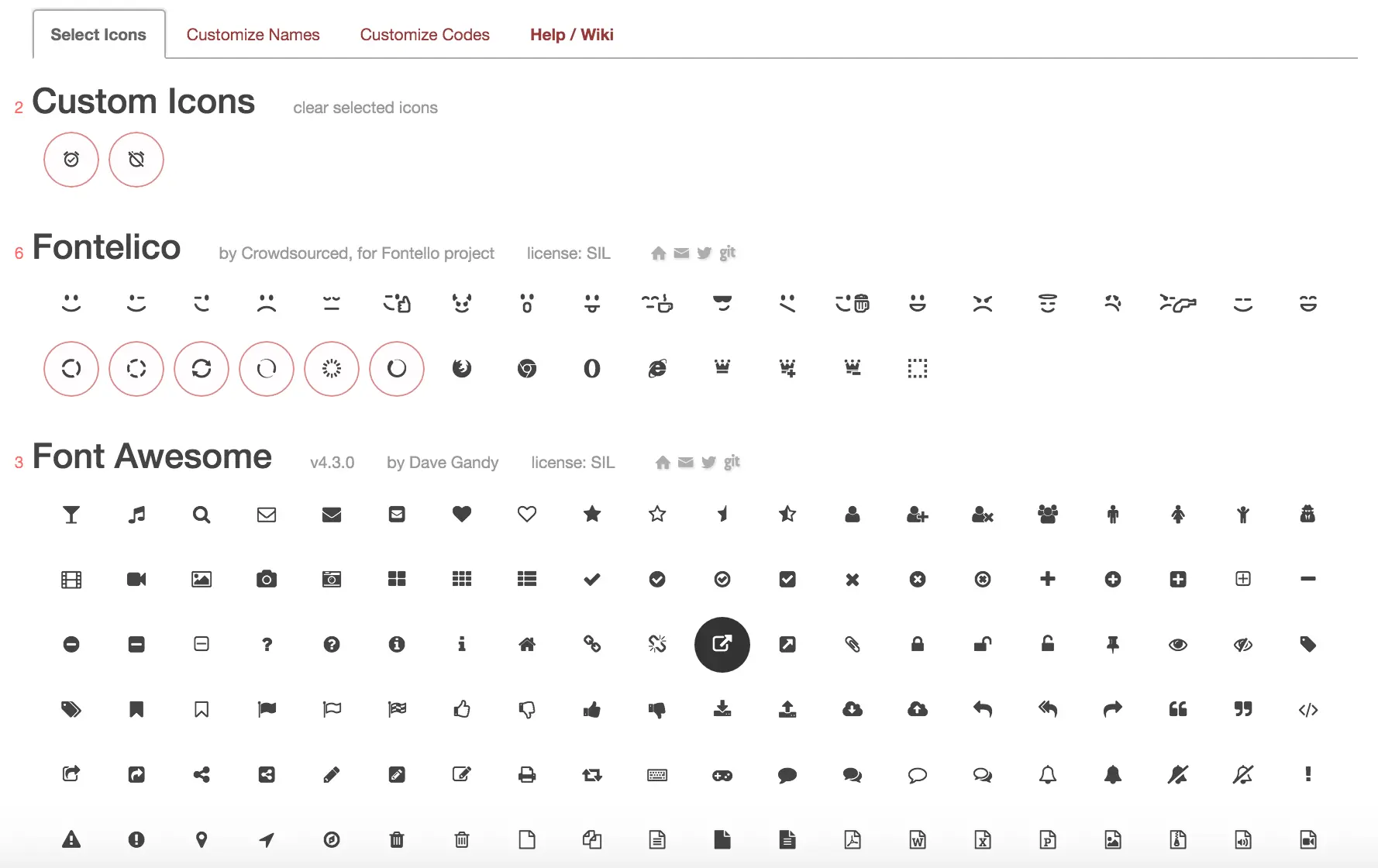
Task: Select the map location pin icon
Action: click(202, 840)
